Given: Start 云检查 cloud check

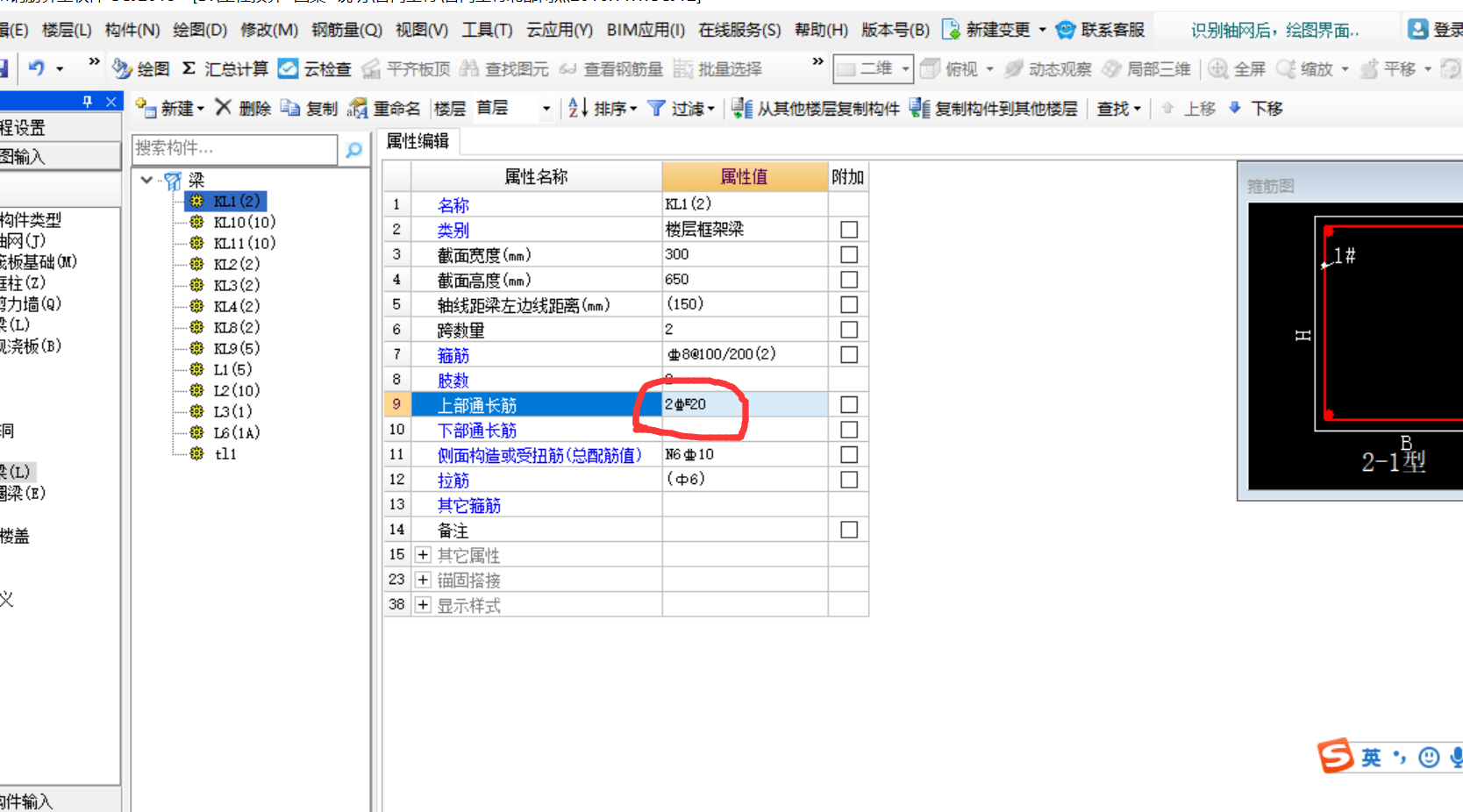Looking at the screenshot, I should coord(314,68).
